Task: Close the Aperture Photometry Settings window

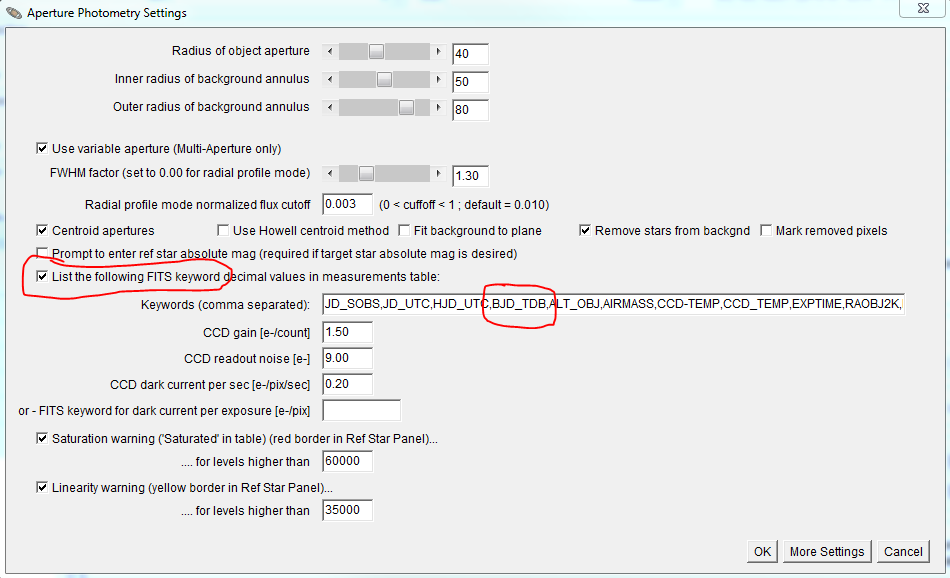Action: click(x=924, y=9)
